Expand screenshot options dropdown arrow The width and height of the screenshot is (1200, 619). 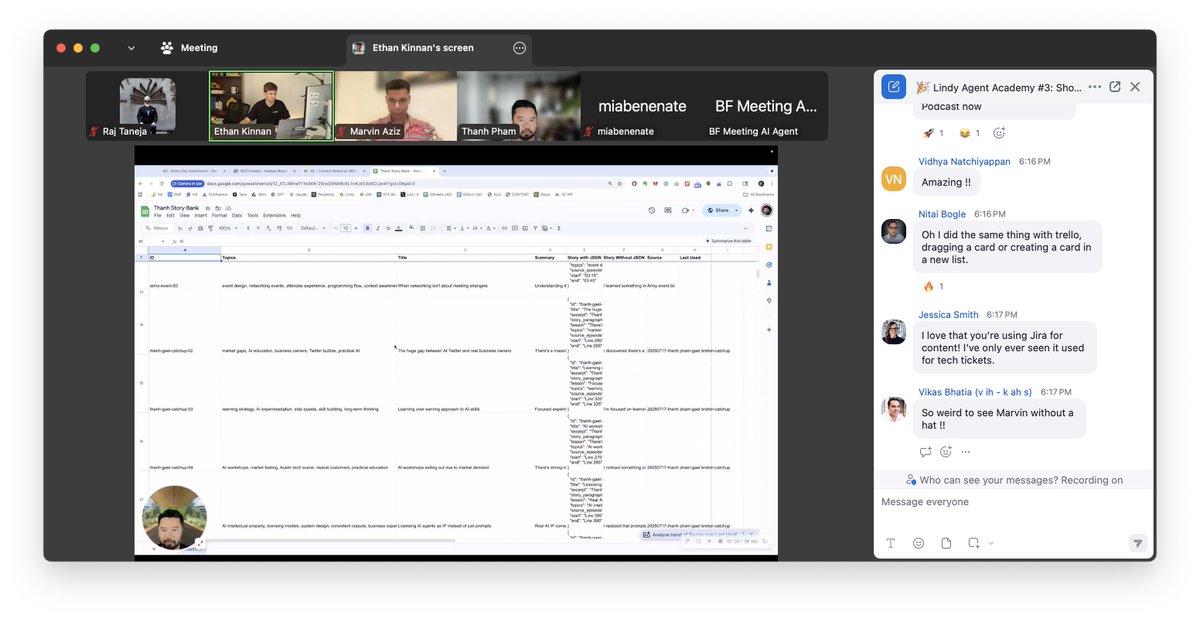tap(991, 543)
